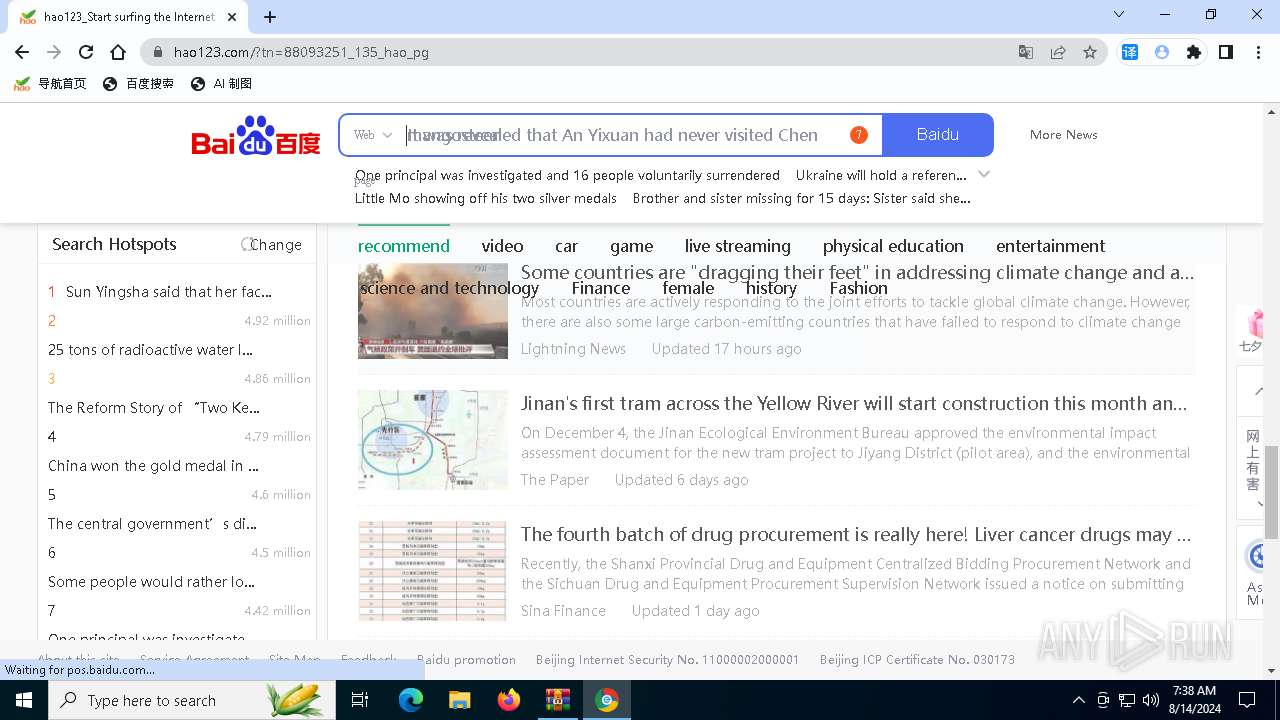Open WinRAR from the taskbar
Viewport: 1280px width, 720px height.
coord(557,700)
